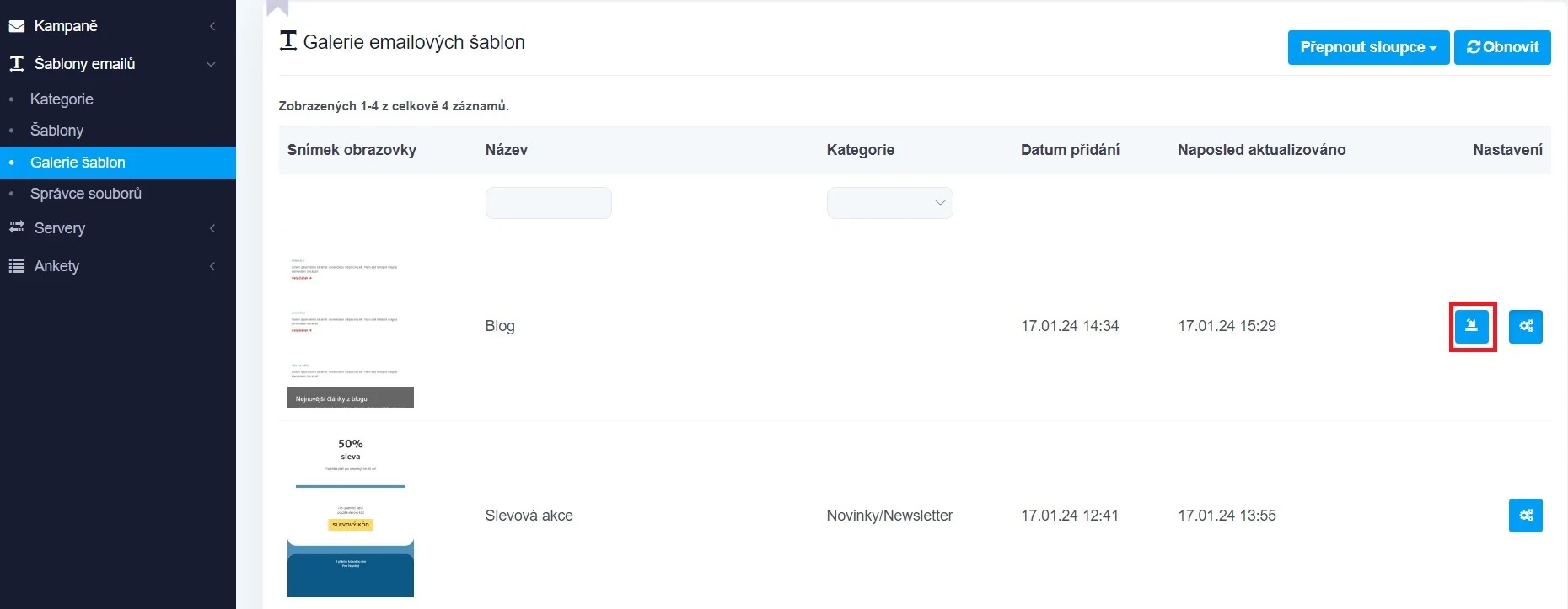The height and width of the screenshot is (609, 1568).
Task: Expand the Ankety menu chevron
Action: [212, 266]
